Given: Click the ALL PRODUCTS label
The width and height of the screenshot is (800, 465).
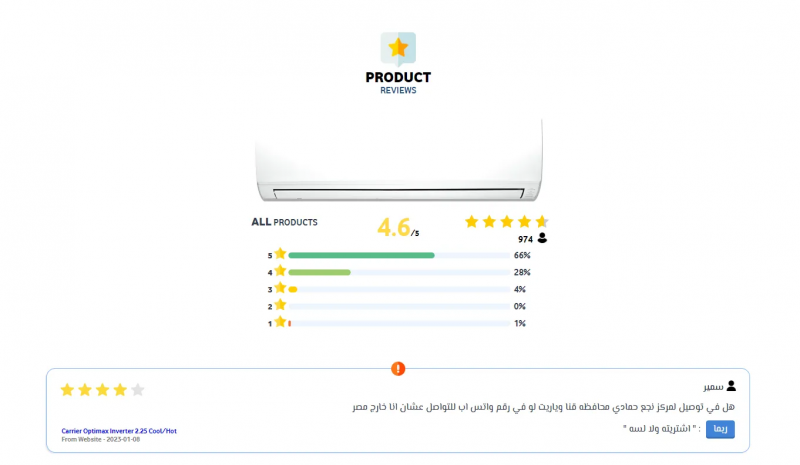Looking at the screenshot, I should (284, 222).
